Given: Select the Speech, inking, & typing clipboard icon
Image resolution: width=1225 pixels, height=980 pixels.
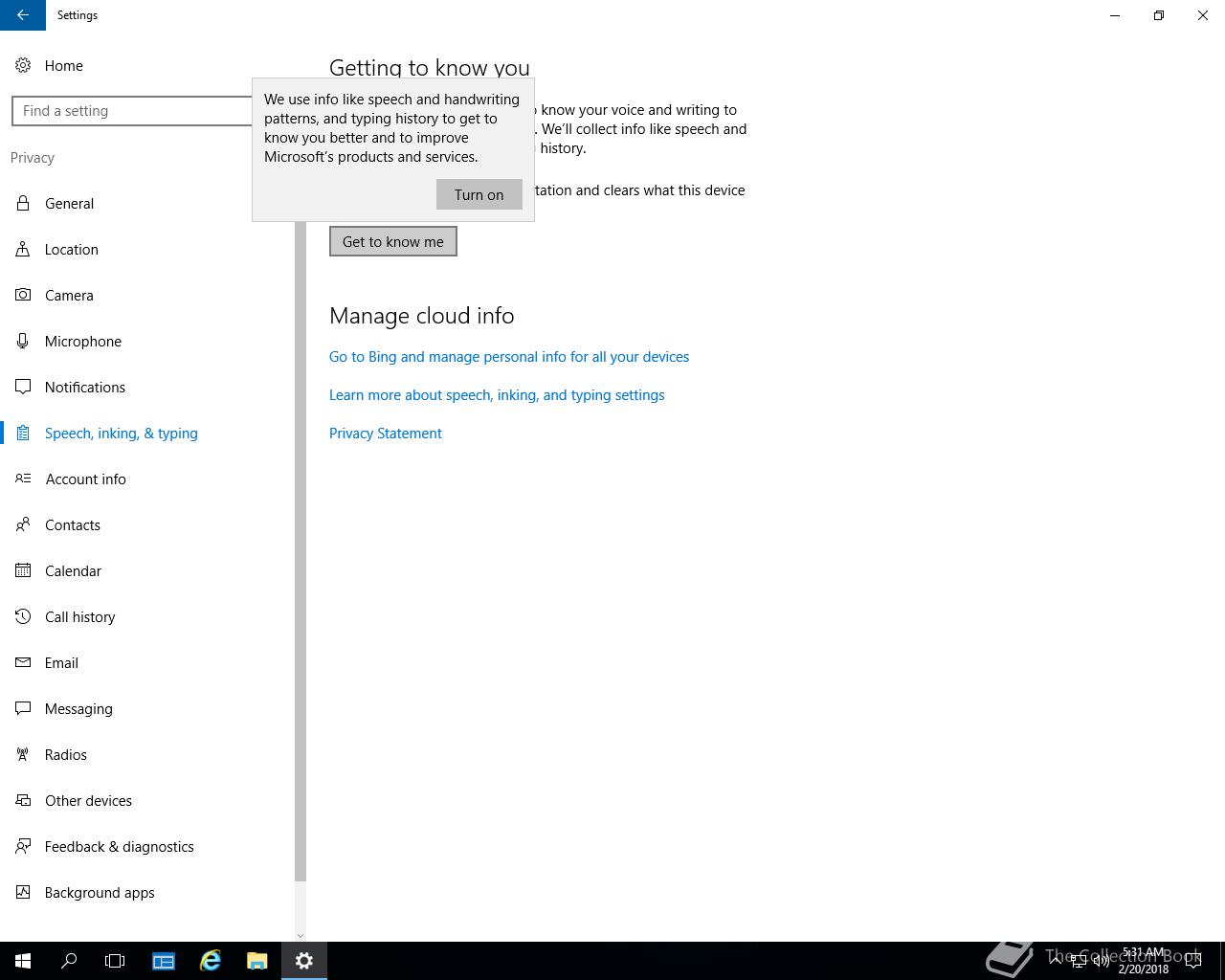Looking at the screenshot, I should (23, 433).
